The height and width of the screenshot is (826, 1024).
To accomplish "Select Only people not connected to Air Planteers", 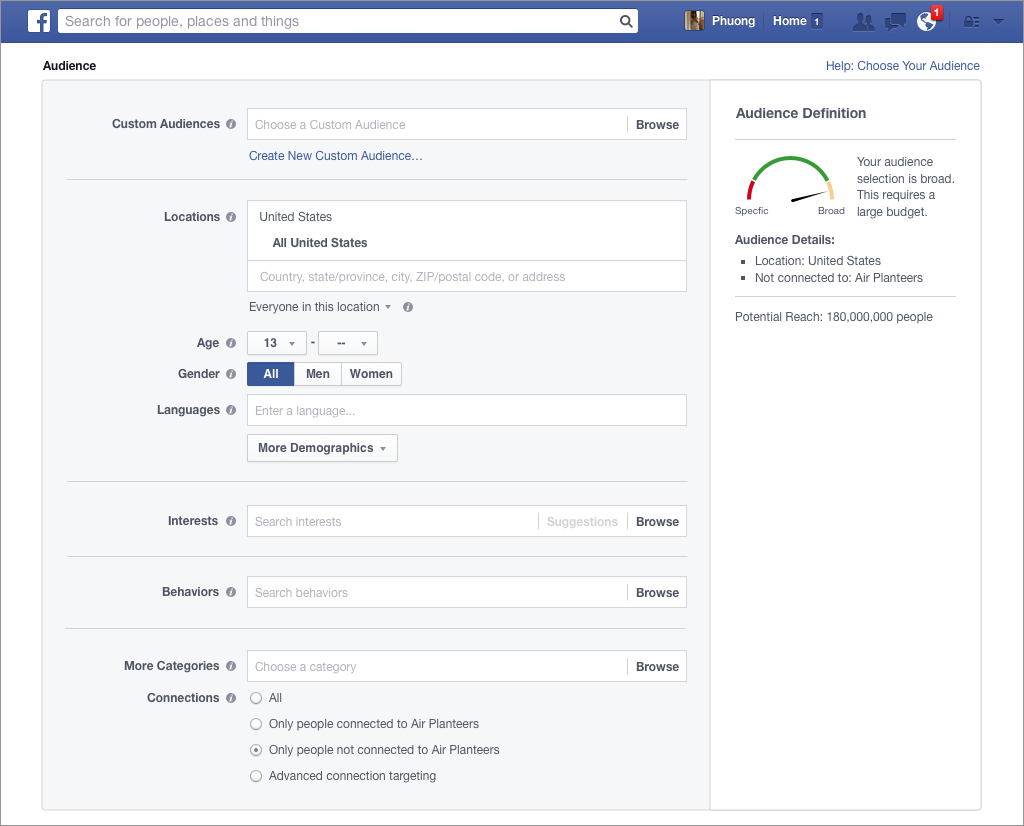I will [x=256, y=750].
